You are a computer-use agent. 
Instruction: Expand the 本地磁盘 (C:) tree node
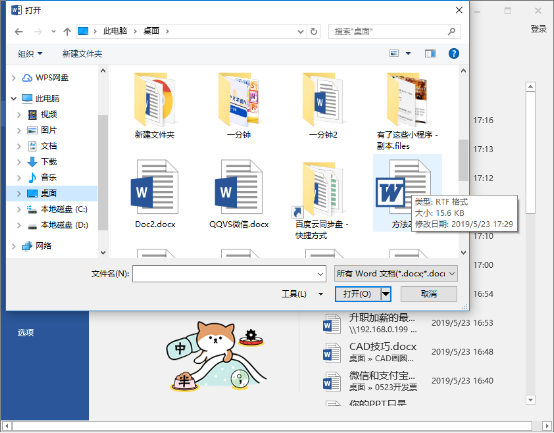click(x=19, y=209)
